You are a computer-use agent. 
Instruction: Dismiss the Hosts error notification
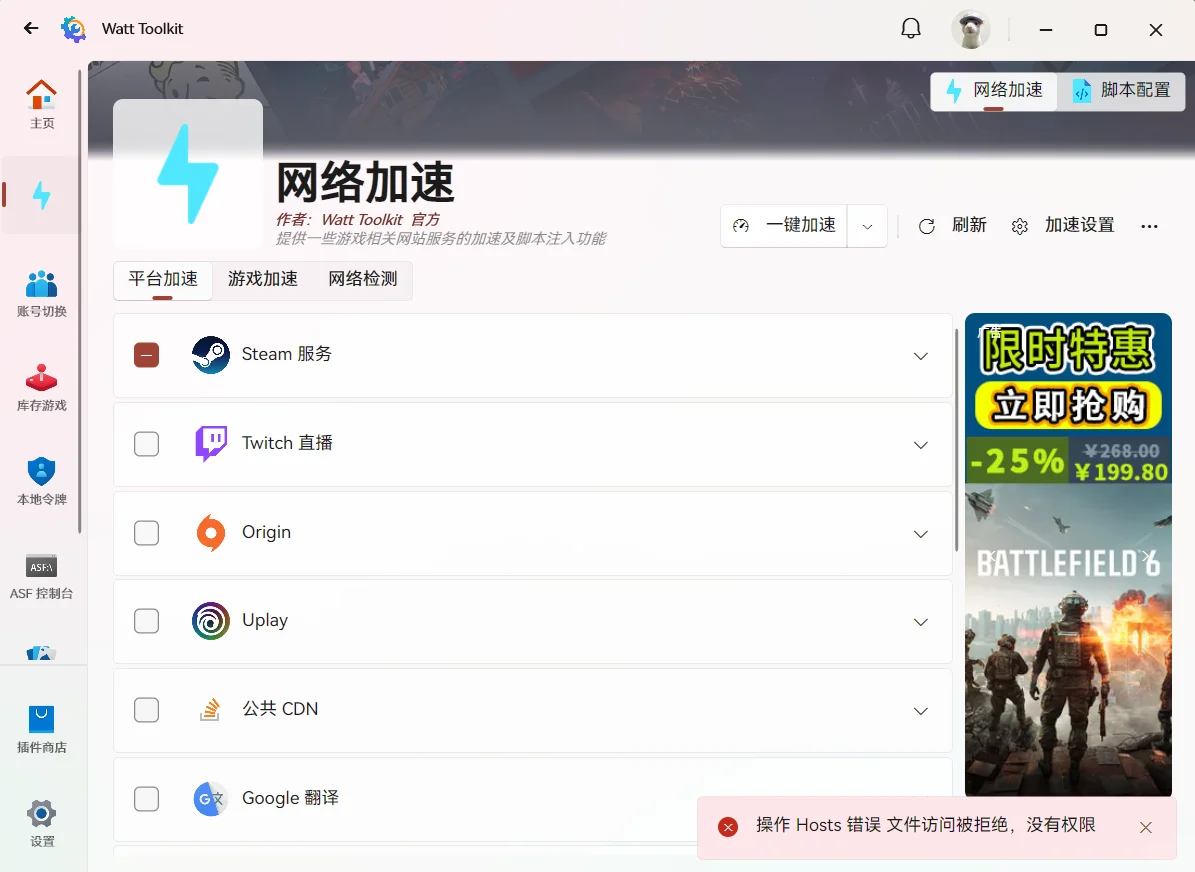[1145, 827]
